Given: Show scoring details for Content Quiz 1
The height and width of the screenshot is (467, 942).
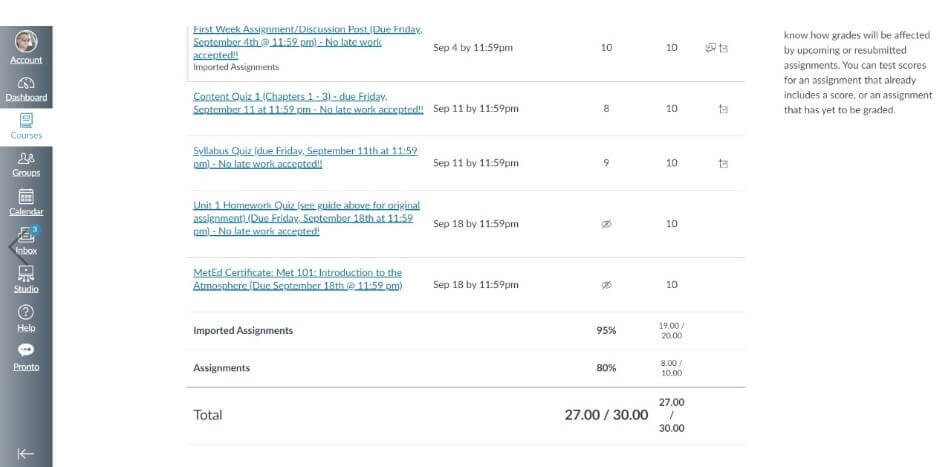Looking at the screenshot, I should pyautogui.click(x=723, y=108).
